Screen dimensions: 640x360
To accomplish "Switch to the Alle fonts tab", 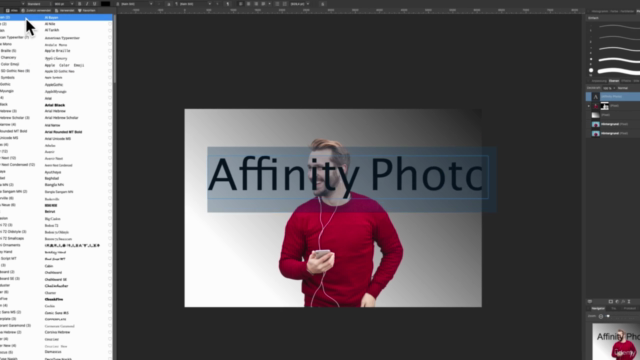I will [x=12, y=11].
